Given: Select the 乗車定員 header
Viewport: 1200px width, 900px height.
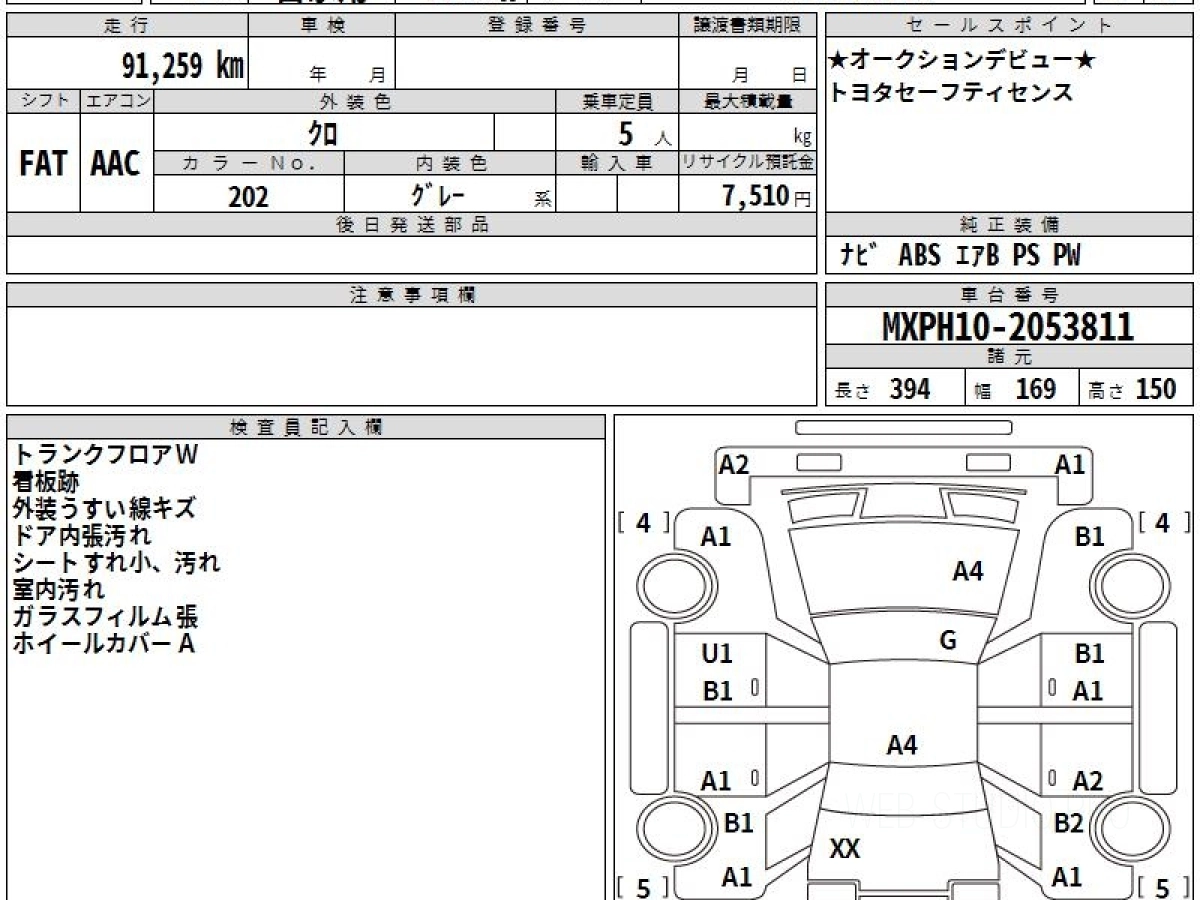Looking at the screenshot, I should 617,102.
